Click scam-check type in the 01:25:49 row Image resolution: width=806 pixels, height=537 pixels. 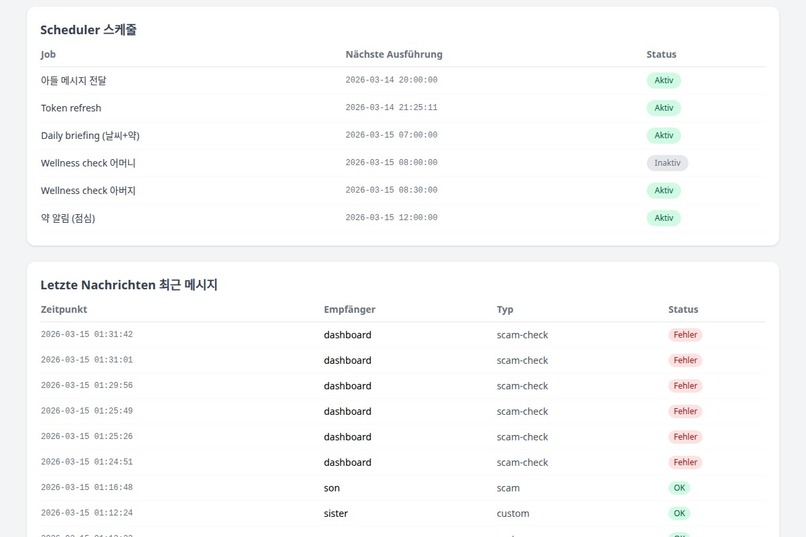tap(522, 412)
